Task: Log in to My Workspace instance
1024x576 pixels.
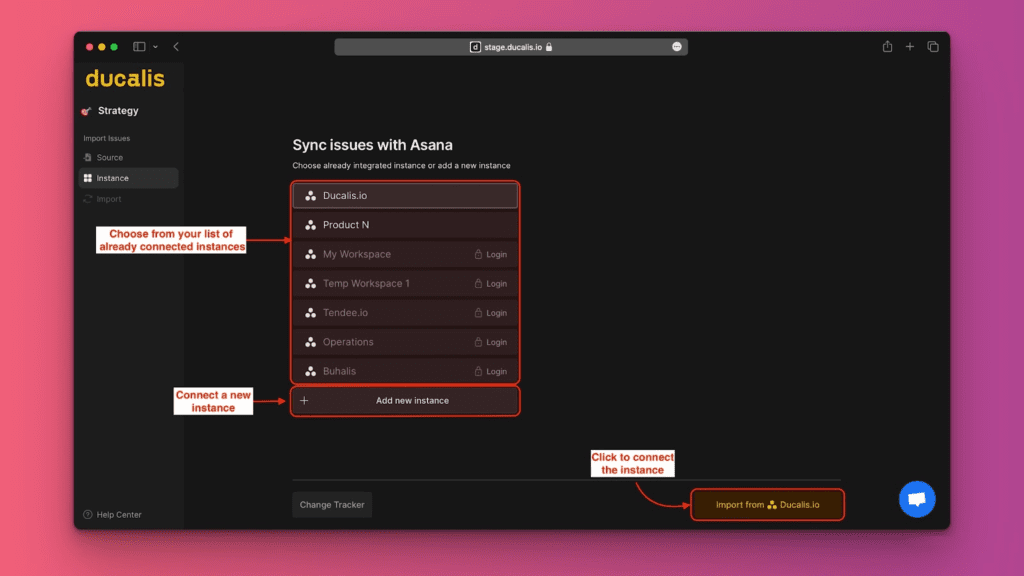Action: pyautogui.click(x=491, y=255)
